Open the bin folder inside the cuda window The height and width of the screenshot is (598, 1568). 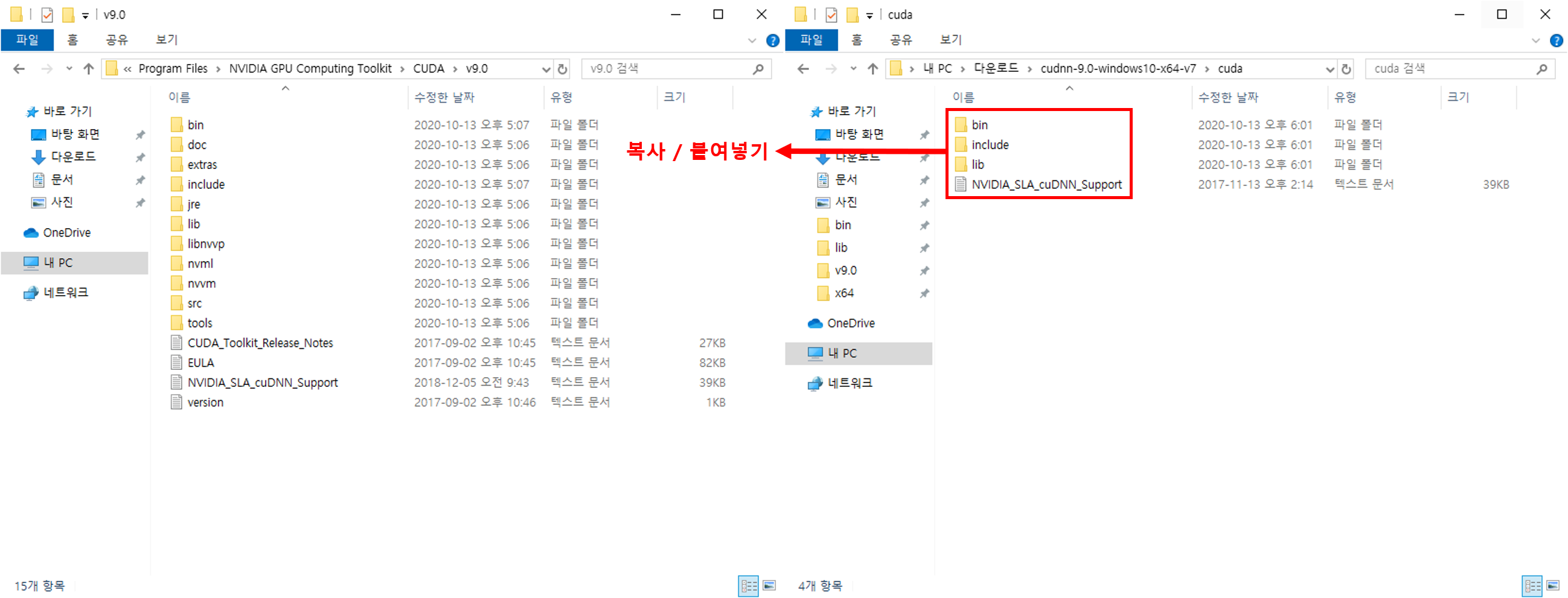980,124
